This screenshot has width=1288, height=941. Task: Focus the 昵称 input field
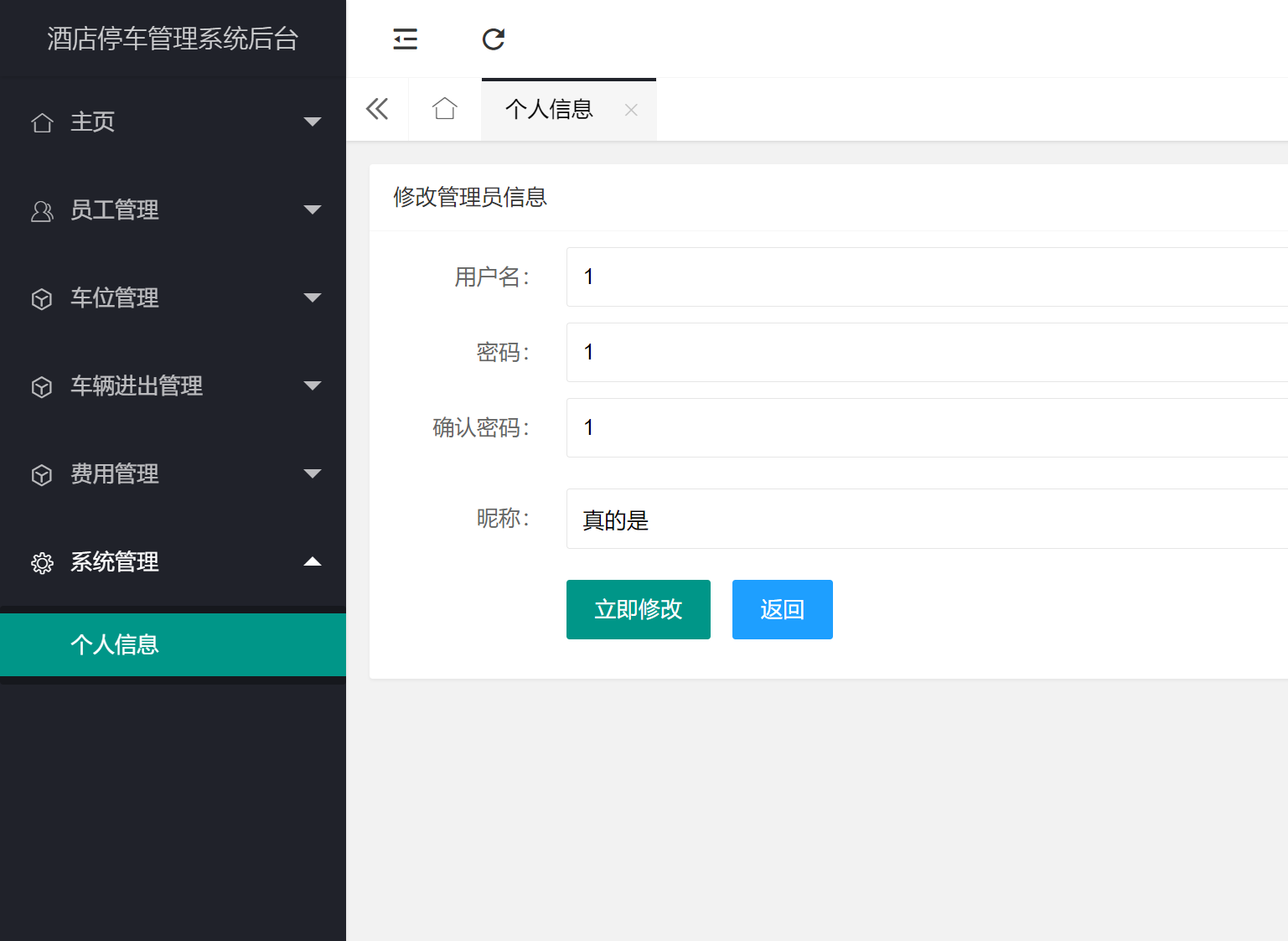click(x=927, y=519)
